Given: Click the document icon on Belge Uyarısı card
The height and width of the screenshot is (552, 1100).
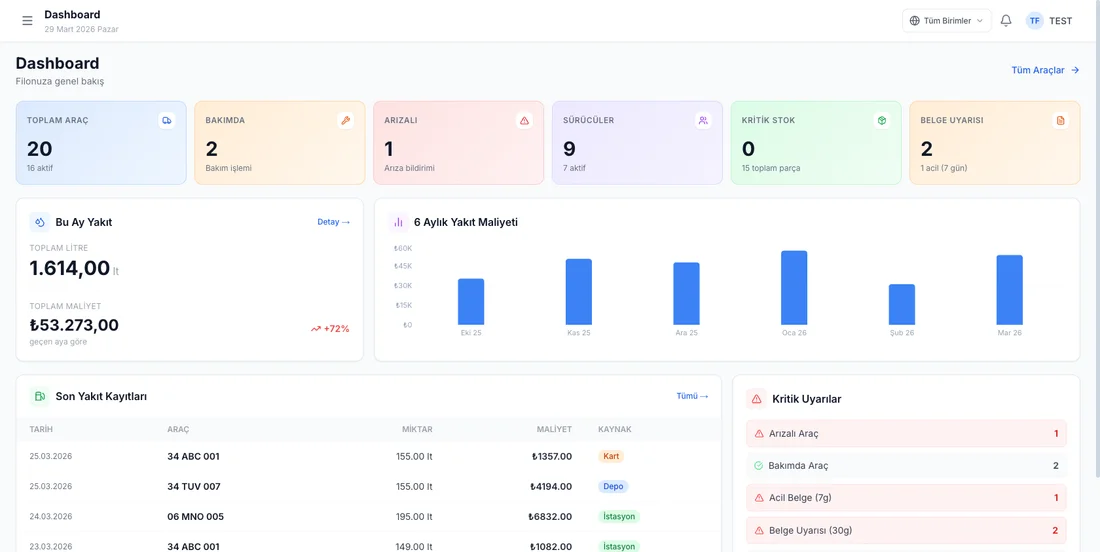Looking at the screenshot, I should pos(1061,120).
